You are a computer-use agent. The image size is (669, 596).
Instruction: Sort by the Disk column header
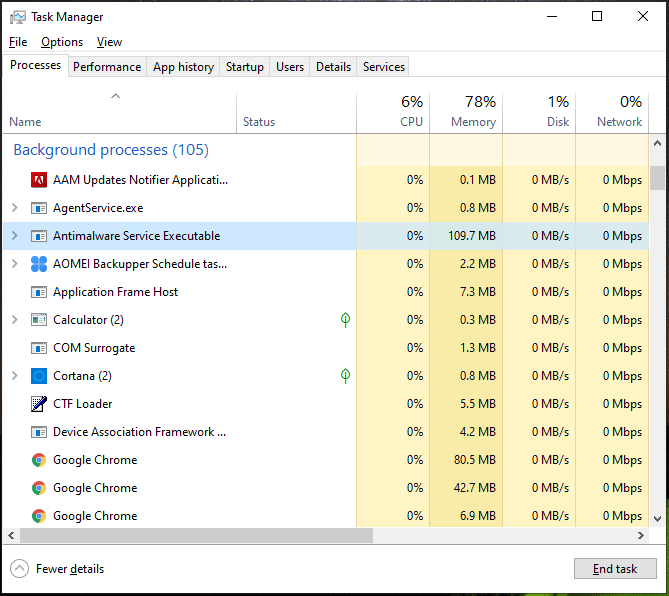coord(539,112)
